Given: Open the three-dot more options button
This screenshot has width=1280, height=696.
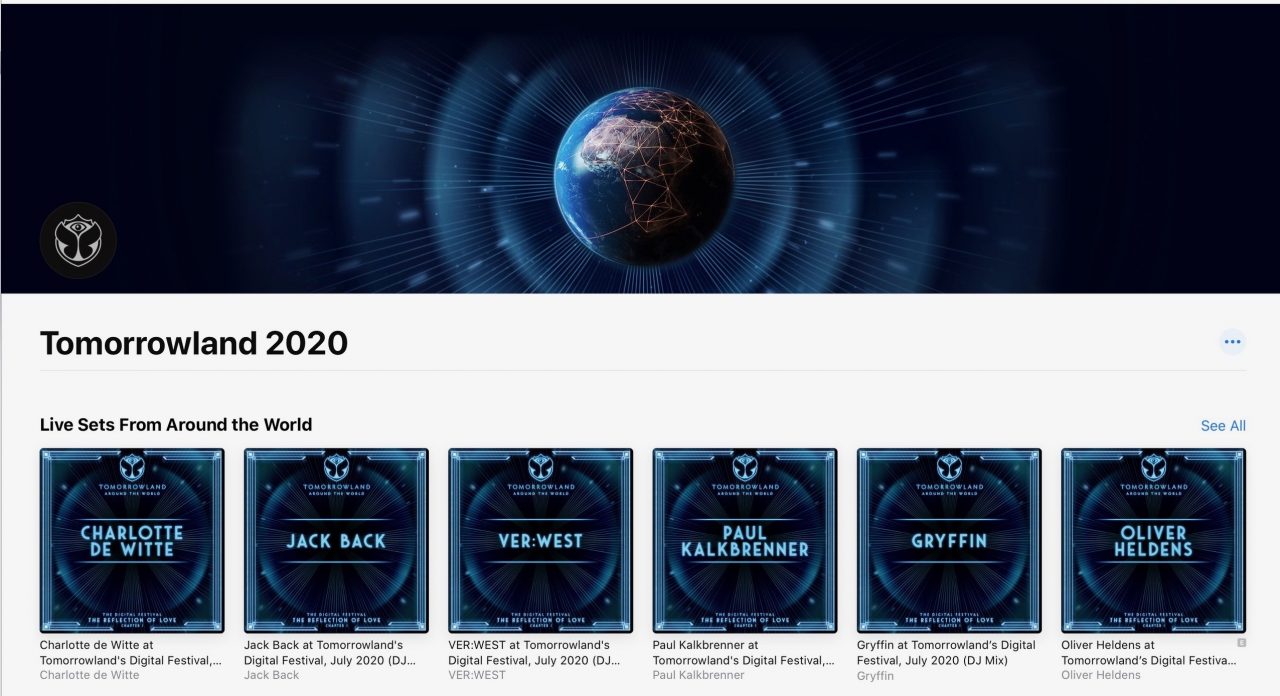Looking at the screenshot, I should [1232, 342].
